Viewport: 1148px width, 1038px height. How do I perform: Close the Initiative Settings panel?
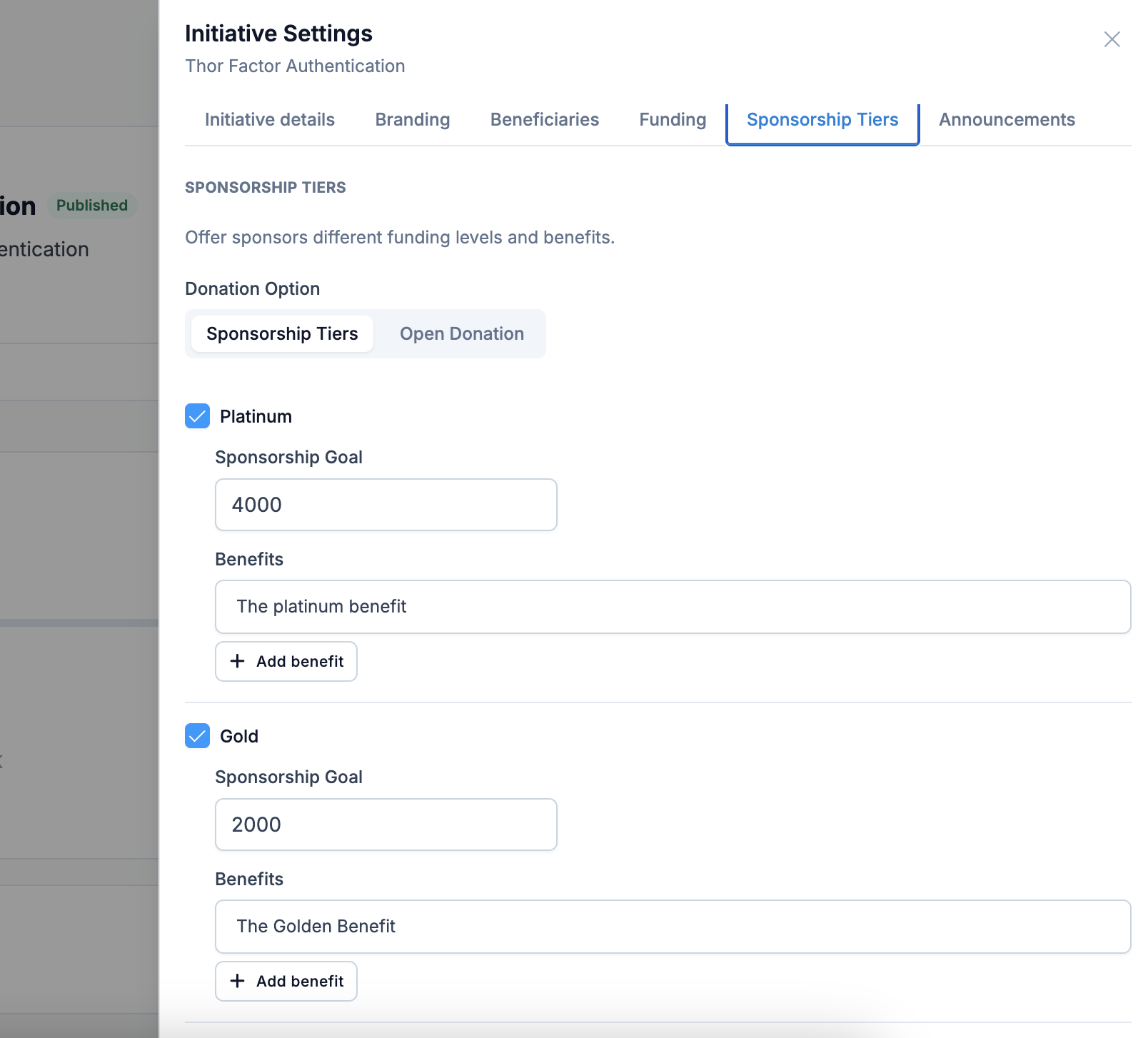click(x=1112, y=39)
